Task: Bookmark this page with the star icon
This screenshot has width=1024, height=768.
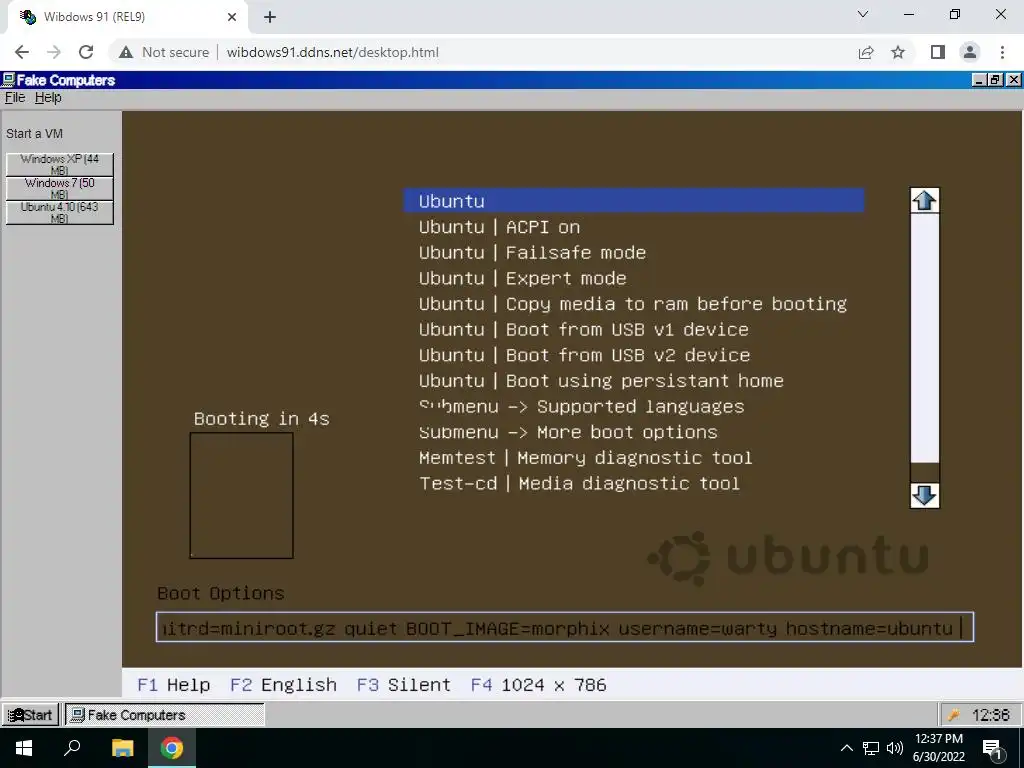Action: pyautogui.click(x=898, y=52)
